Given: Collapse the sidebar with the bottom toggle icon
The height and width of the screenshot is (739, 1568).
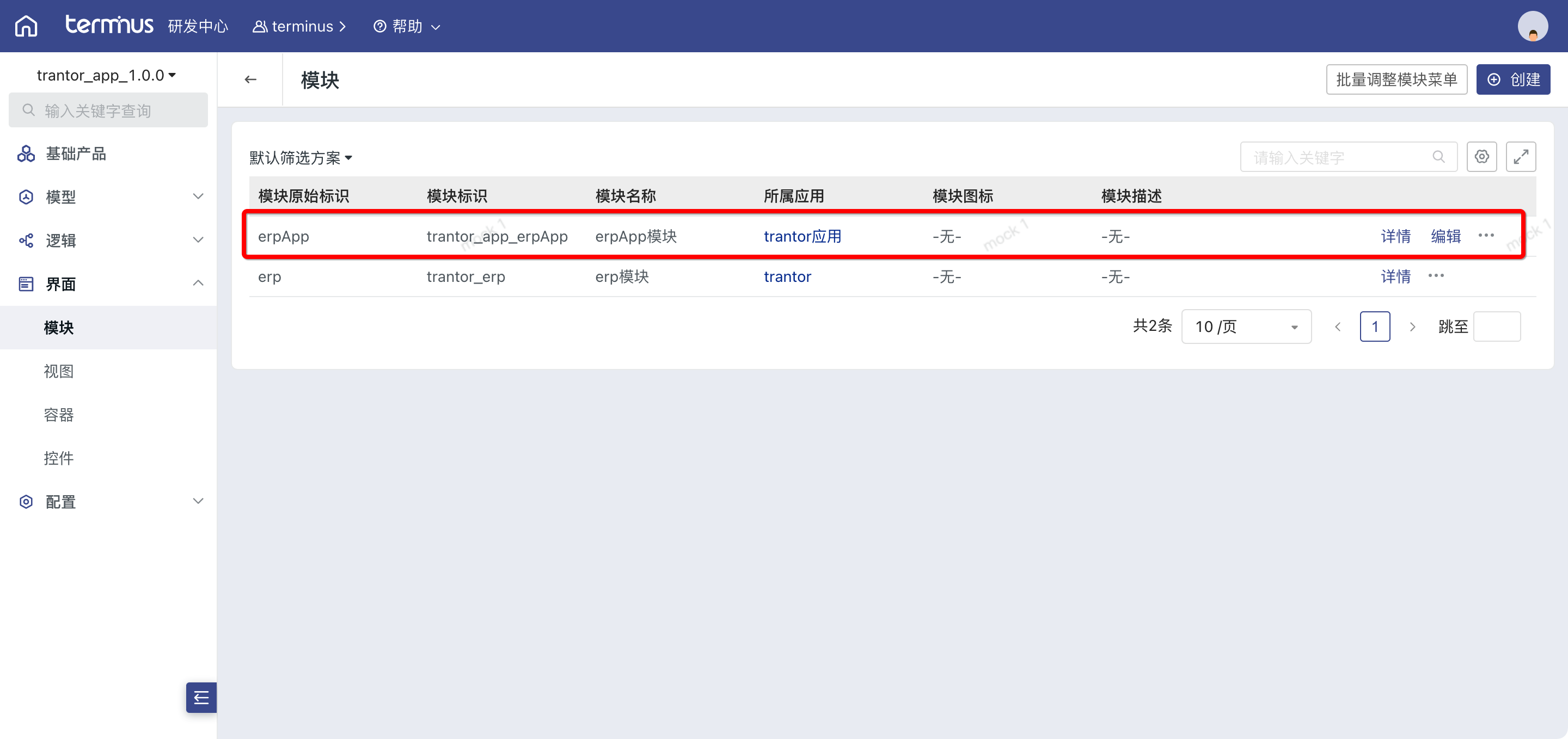Looking at the screenshot, I should click(x=201, y=697).
